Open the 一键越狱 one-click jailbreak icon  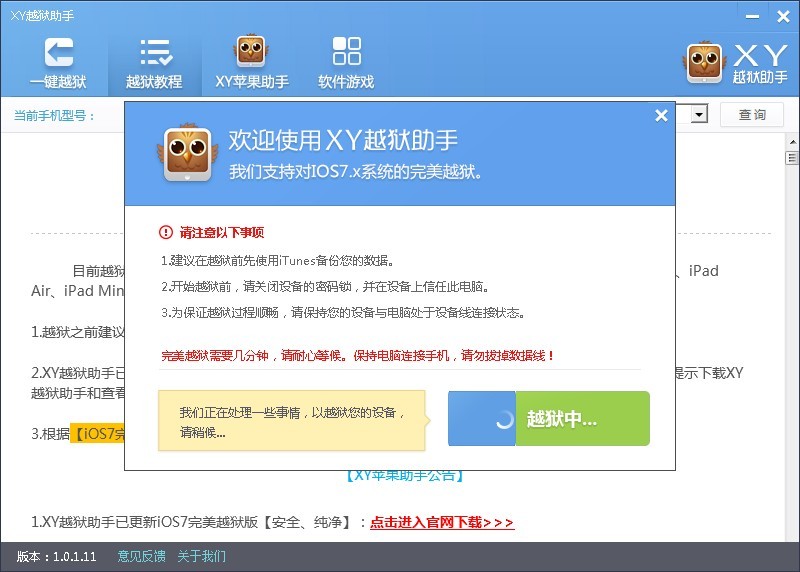pos(58,63)
